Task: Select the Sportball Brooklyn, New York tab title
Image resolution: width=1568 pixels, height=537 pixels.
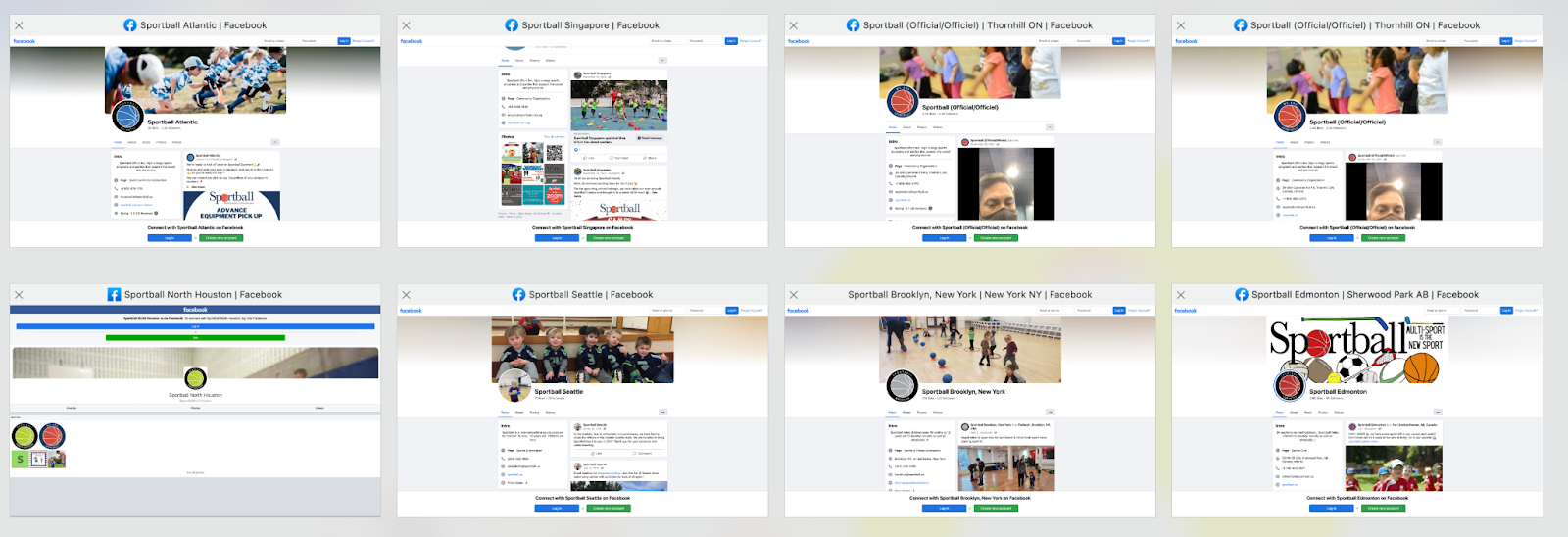Action: 969,295
